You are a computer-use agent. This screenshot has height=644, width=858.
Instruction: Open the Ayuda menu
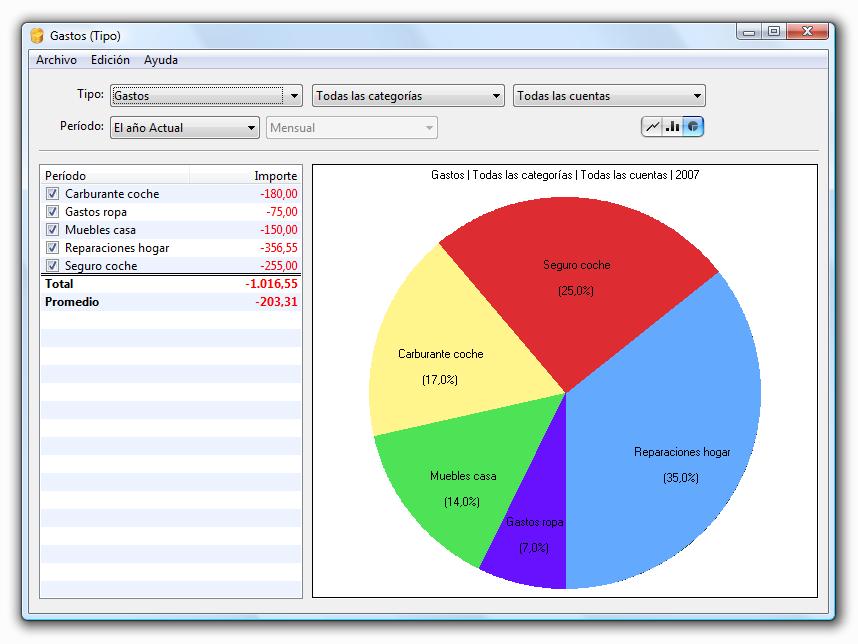(x=161, y=60)
